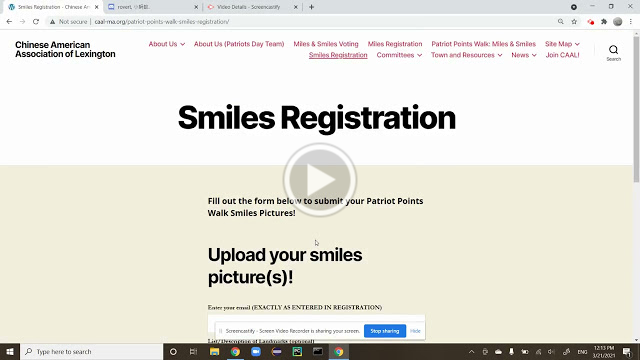This screenshot has height=360, width=640.
Task: Open Patriot Points Walk: Miles & Smiles
Action: [483, 44]
